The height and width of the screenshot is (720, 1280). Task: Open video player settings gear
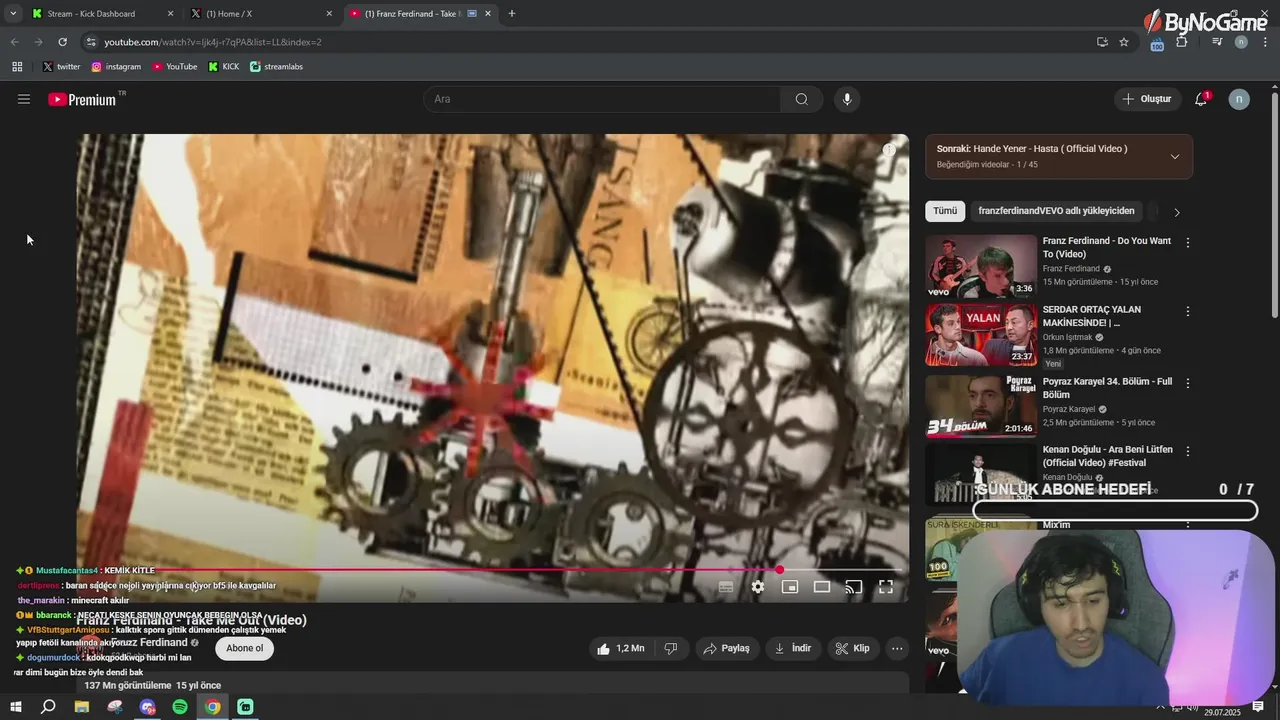tap(758, 587)
